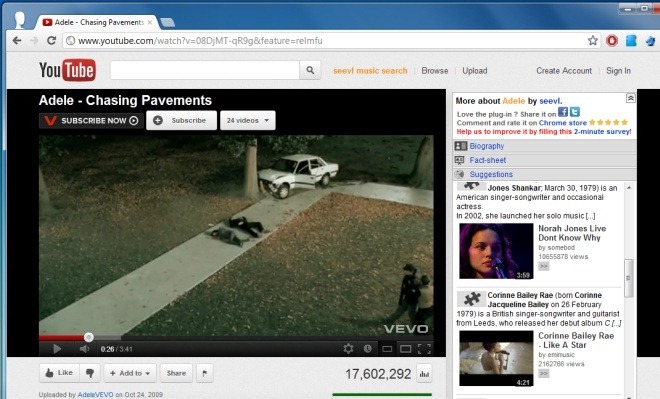Click the >> button under Norah Jones video
Screen dimensions: 660x399
click(x=544, y=266)
